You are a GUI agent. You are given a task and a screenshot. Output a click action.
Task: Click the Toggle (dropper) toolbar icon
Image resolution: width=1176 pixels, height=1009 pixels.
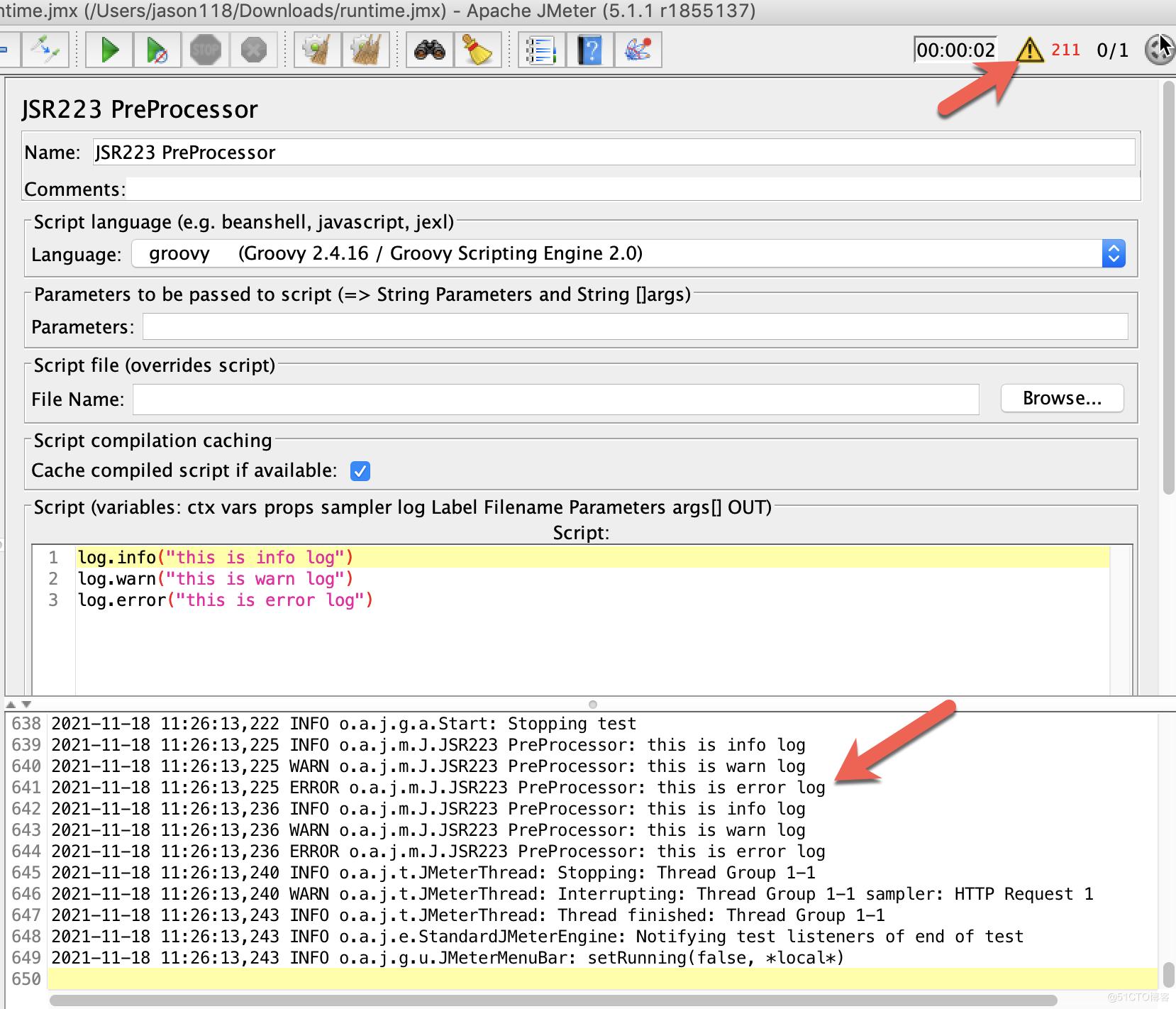click(x=45, y=50)
